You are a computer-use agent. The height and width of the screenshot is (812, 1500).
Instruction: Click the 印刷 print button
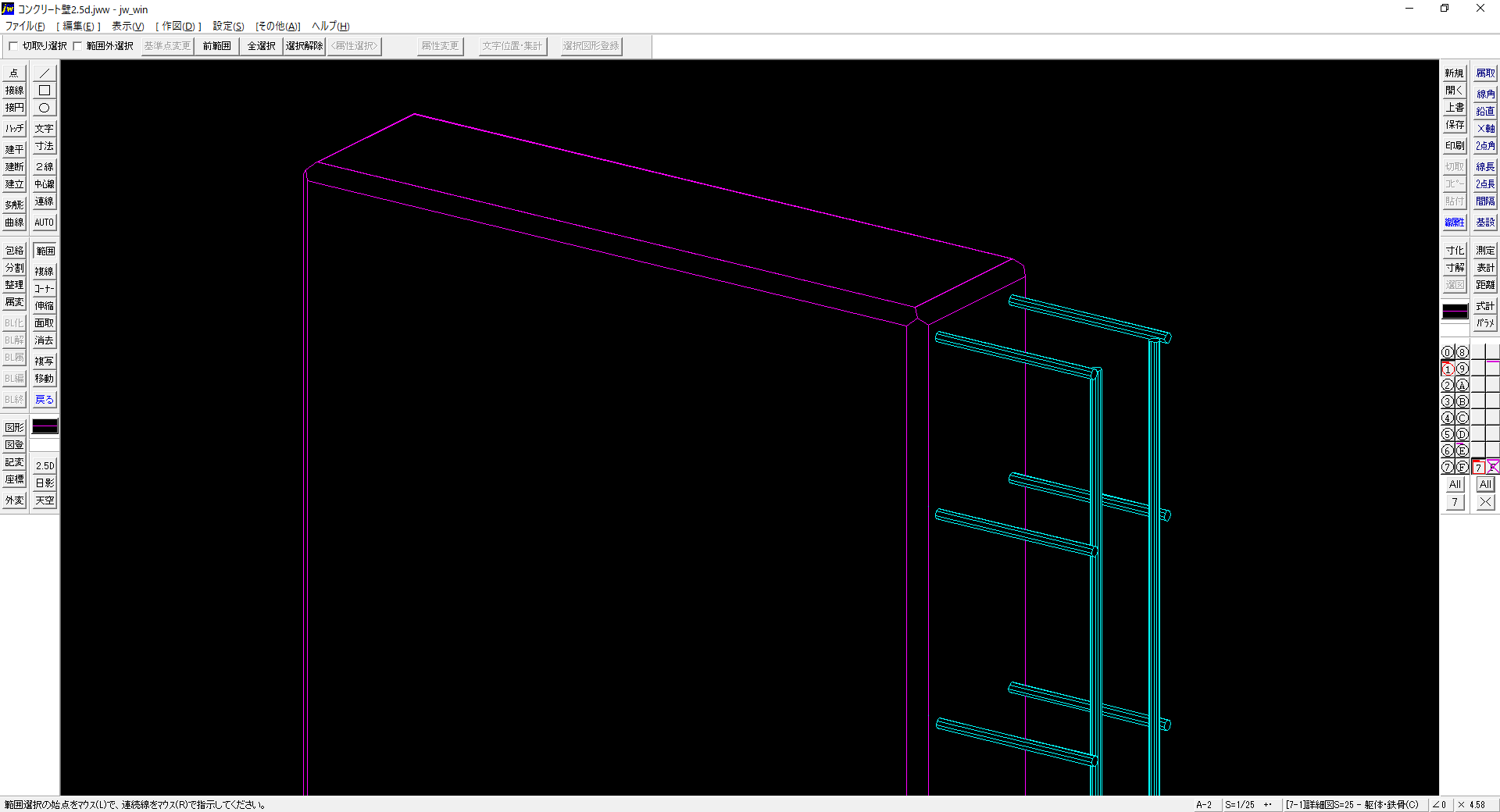pos(1454,146)
